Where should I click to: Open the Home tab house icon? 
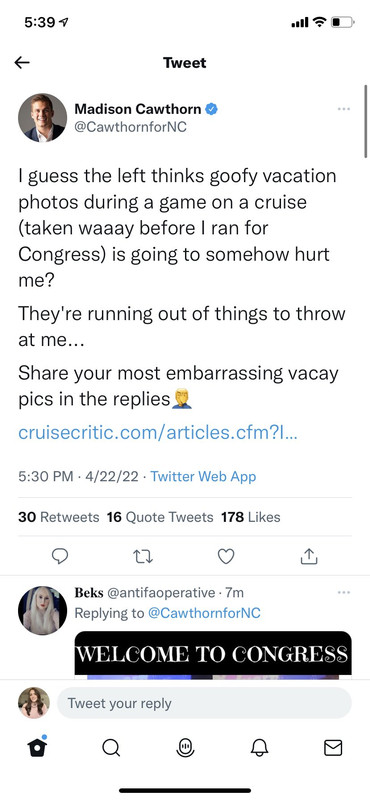(x=37, y=746)
